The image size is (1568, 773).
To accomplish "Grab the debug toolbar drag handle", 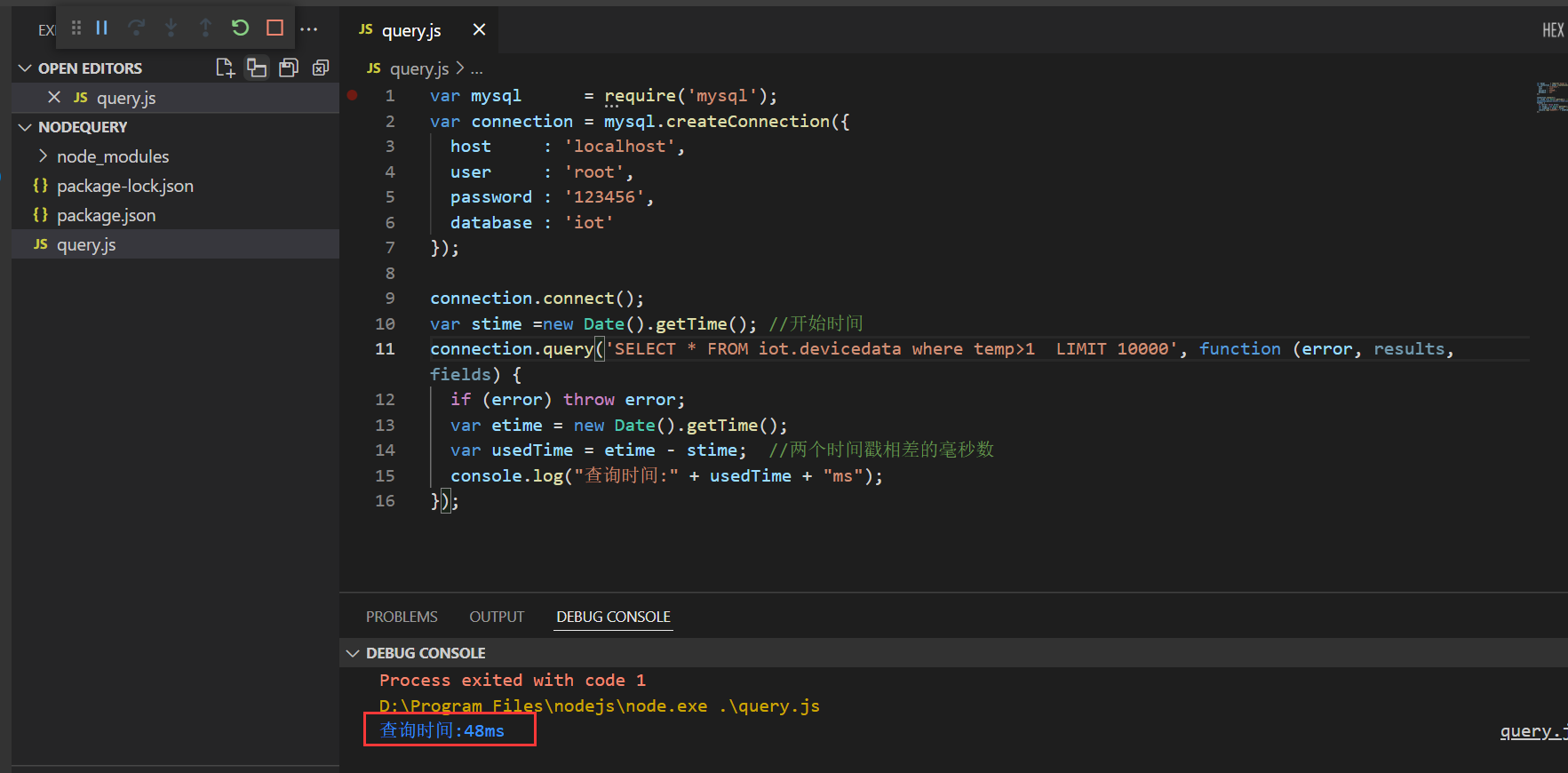I will pos(76,28).
